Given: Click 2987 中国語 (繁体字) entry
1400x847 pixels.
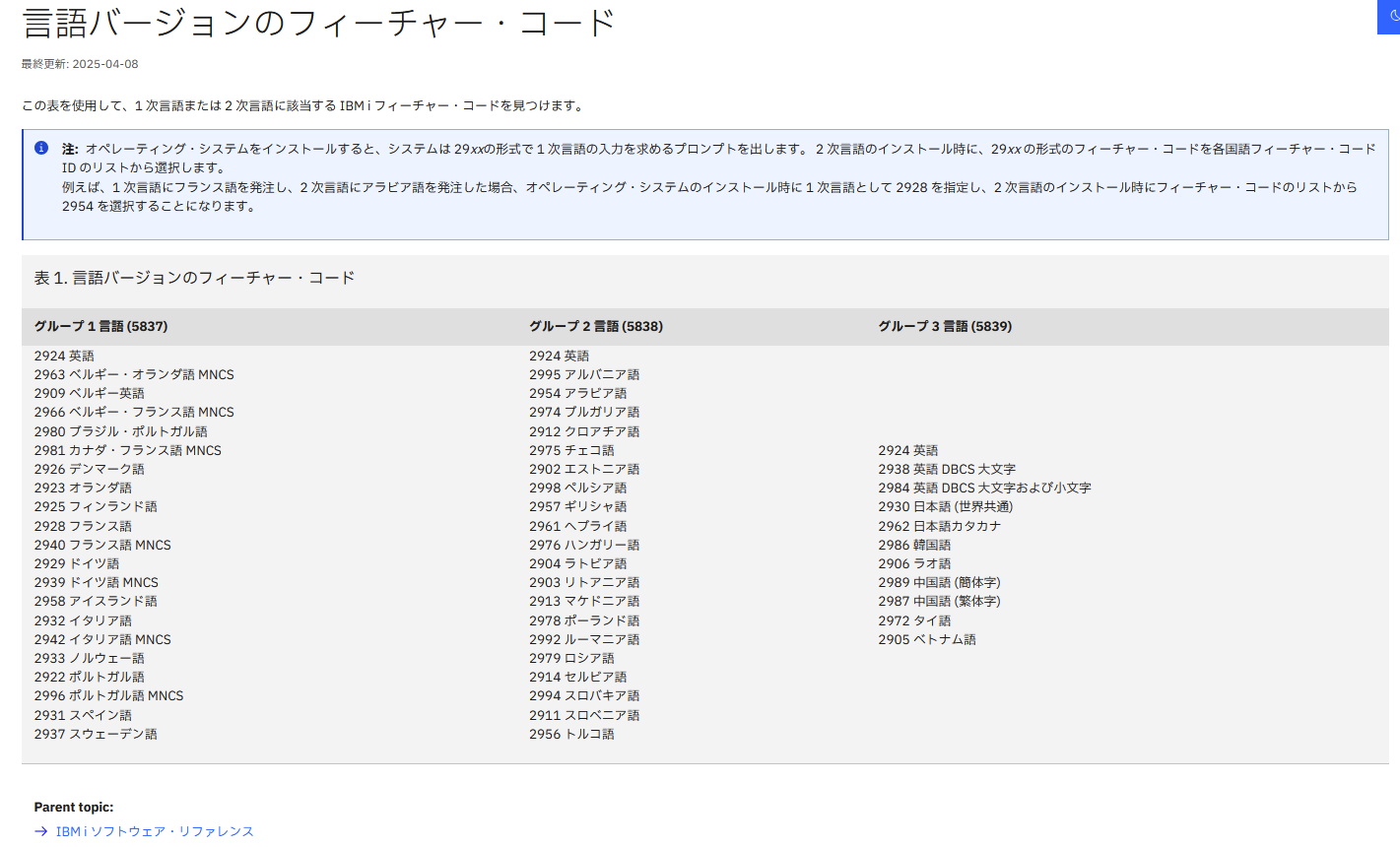Looking at the screenshot, I should coord(940,601).
